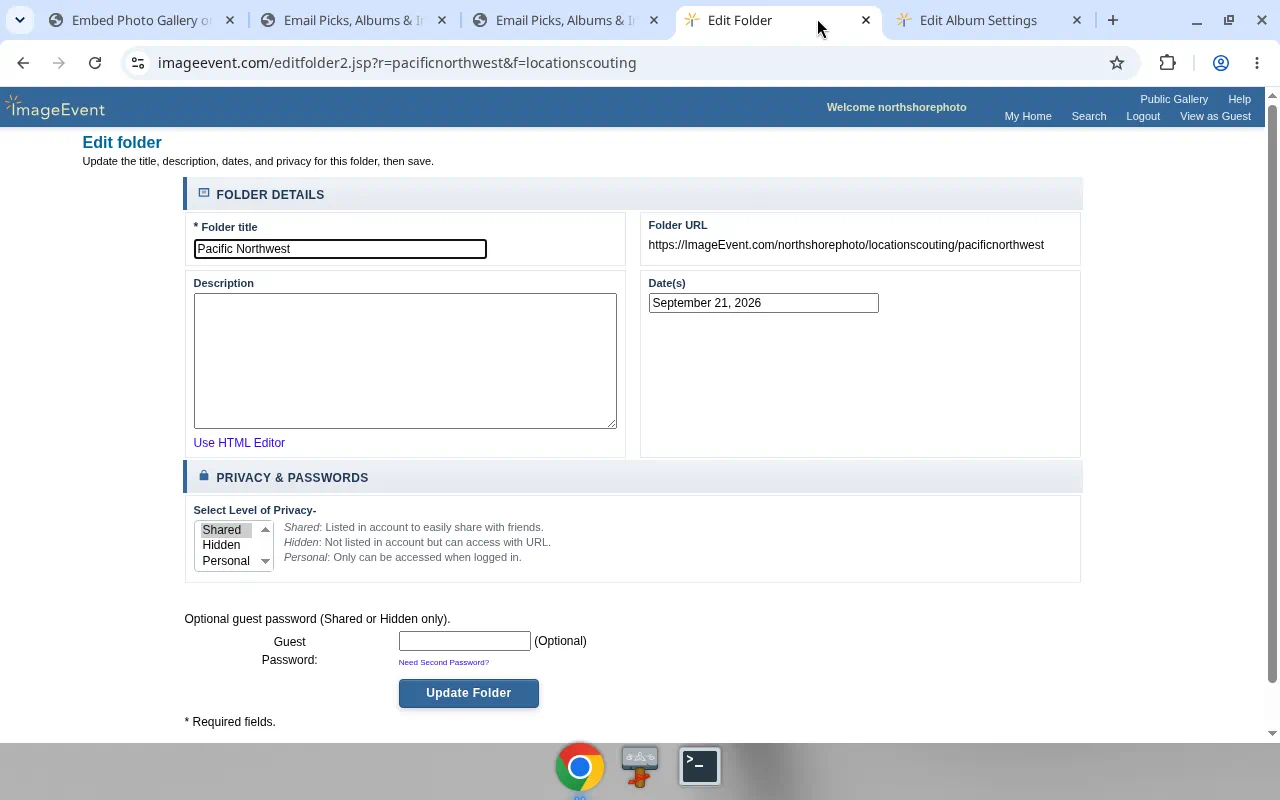Open the middle taskbar application icon
Image resolution: width=1280 pixels, height=800 pixels.
(x=640, y=767)
